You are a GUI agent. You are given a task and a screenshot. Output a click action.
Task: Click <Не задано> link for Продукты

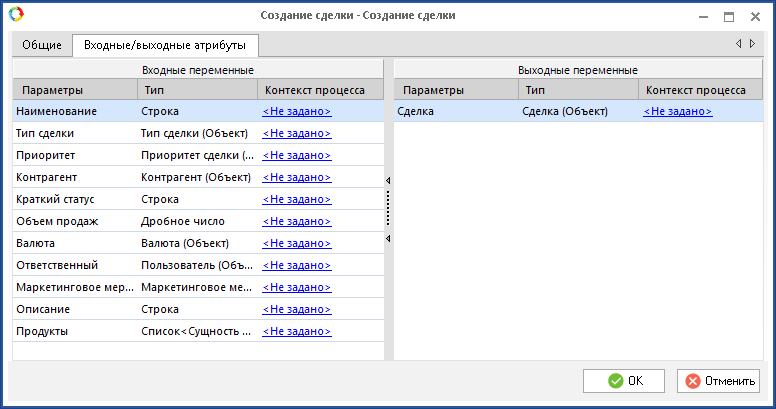[297, 331]
